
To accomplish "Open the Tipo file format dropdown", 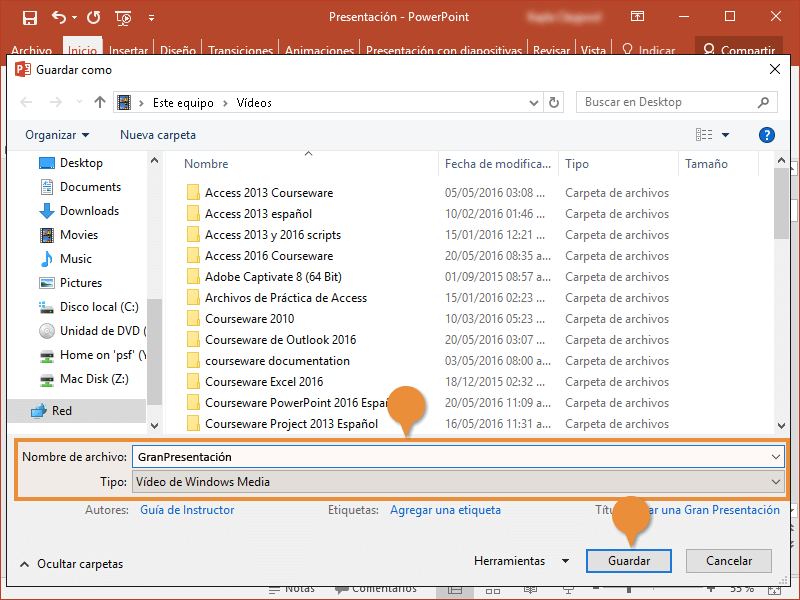I will (458, 482).
